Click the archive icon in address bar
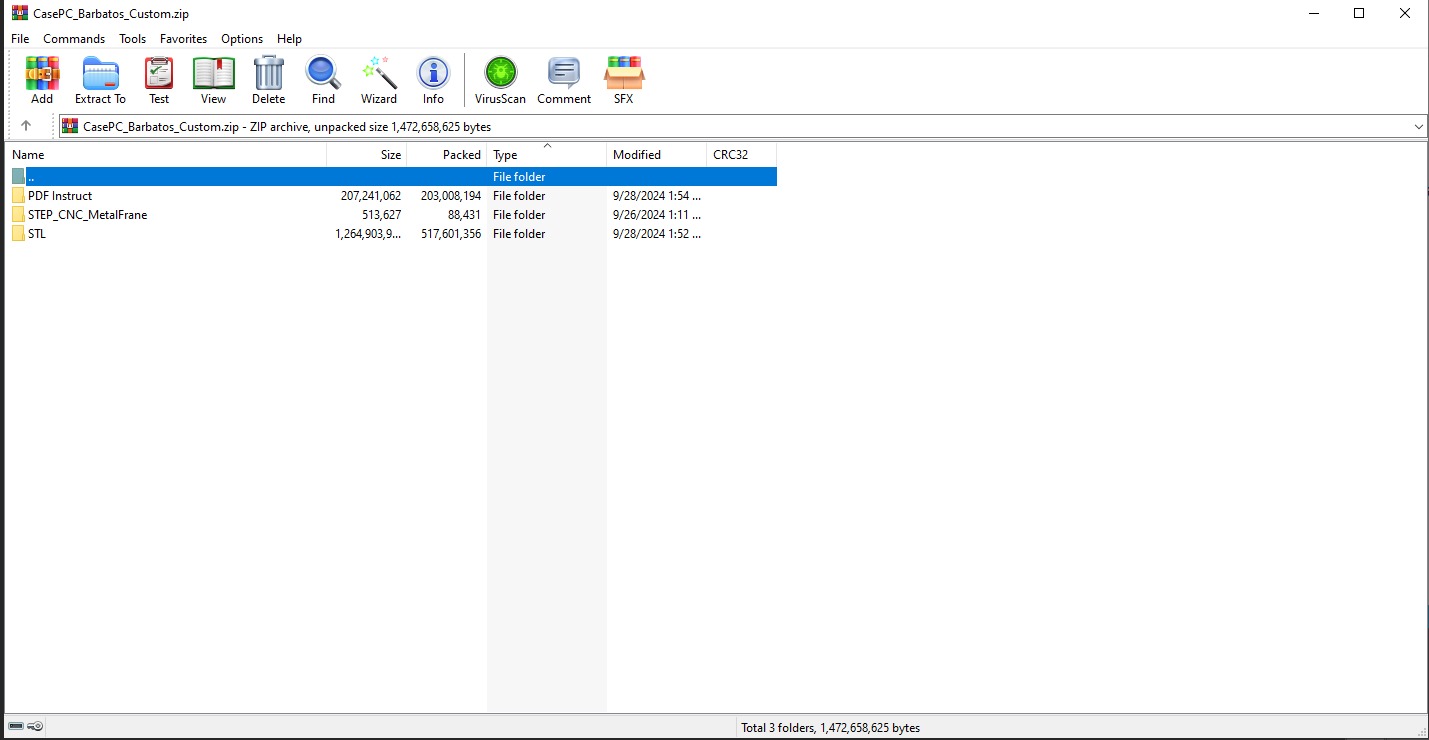1429x740 pixels. coord(70,126)
